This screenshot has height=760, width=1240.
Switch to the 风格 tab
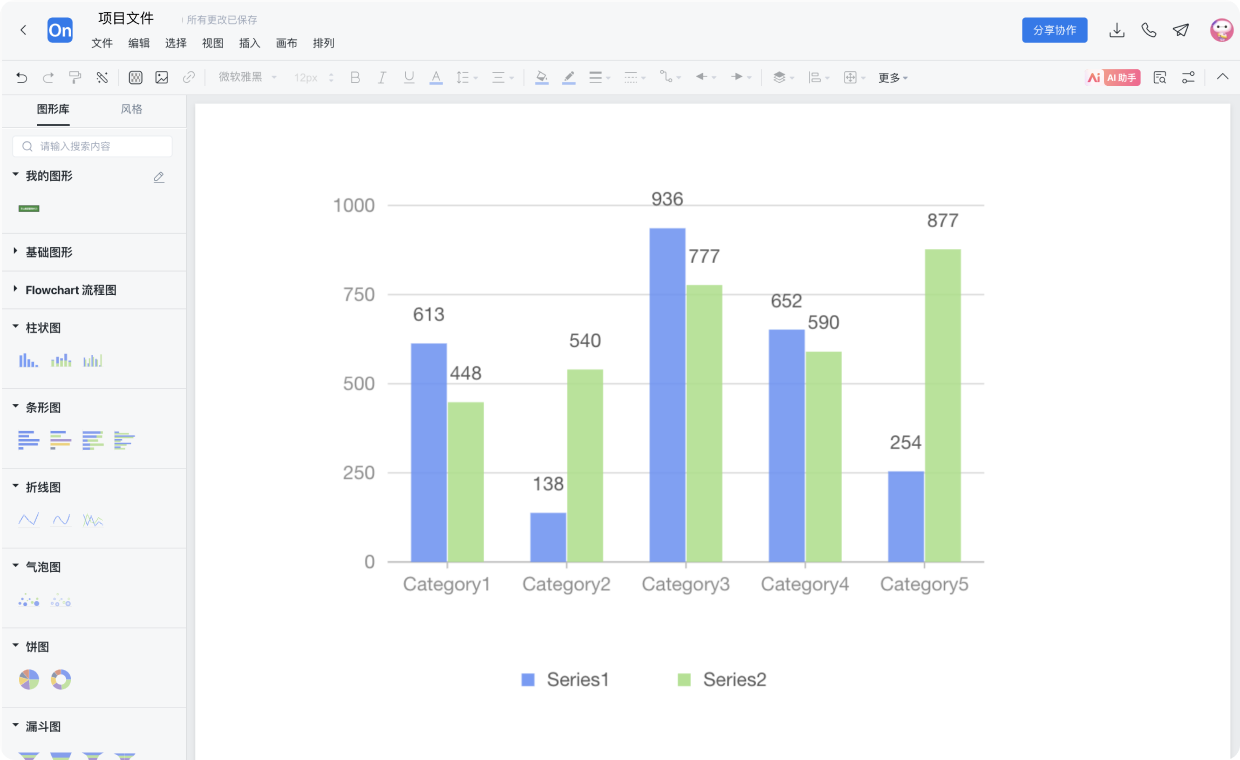click(131, 109)
